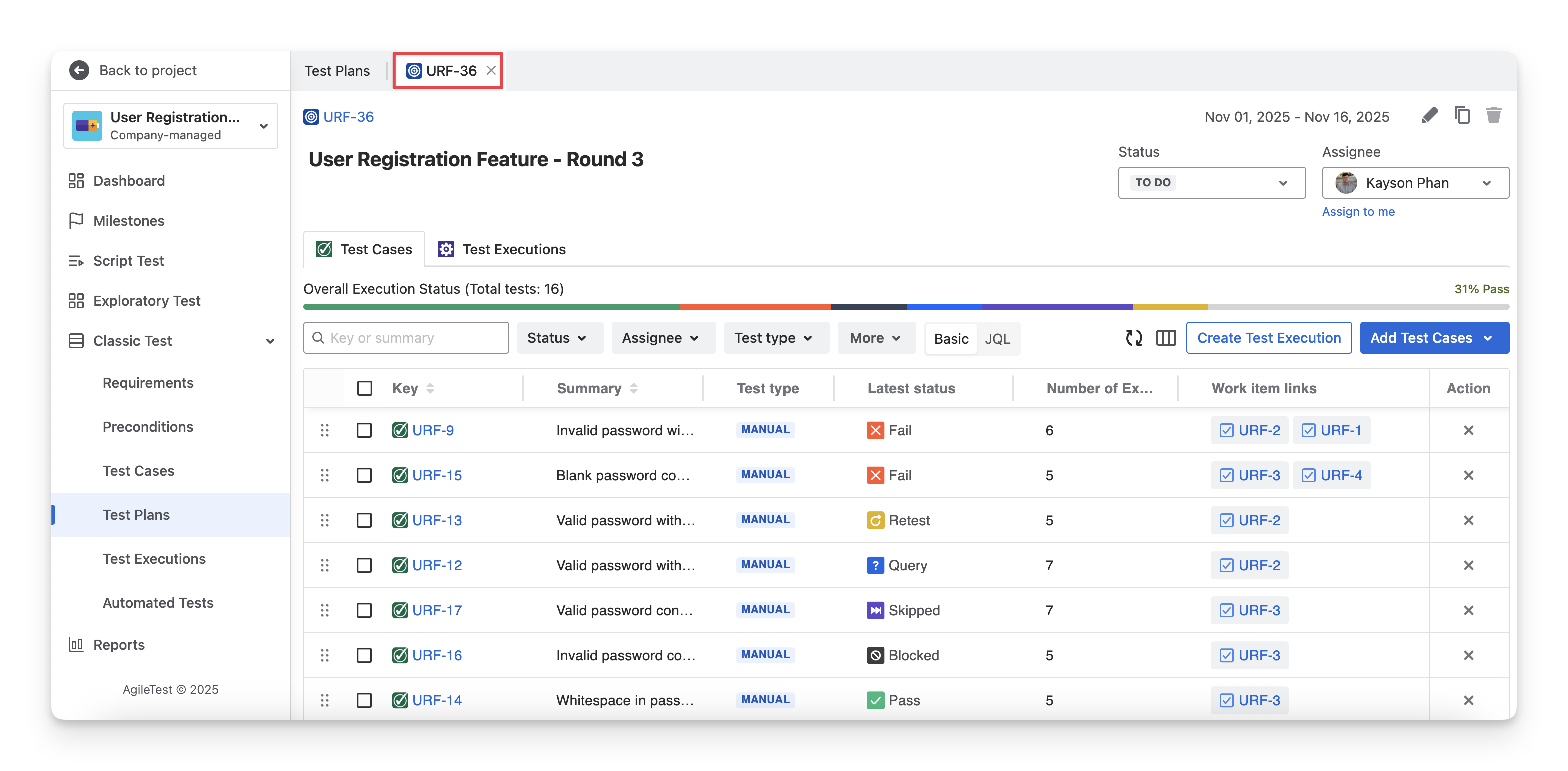Expand the Test type filter dropdown
The height and width of the screenshot is (771, 1568).
point(773,337)
